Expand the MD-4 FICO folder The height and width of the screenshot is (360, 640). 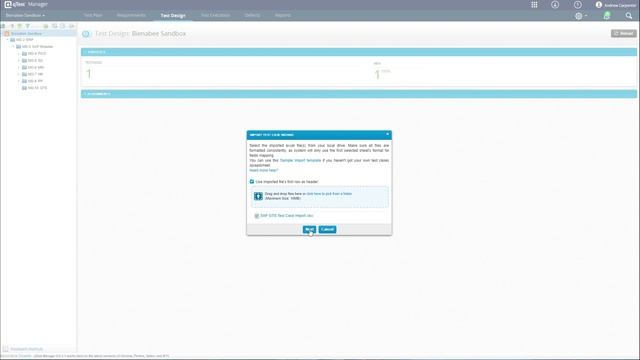click(x=19, y=54)
